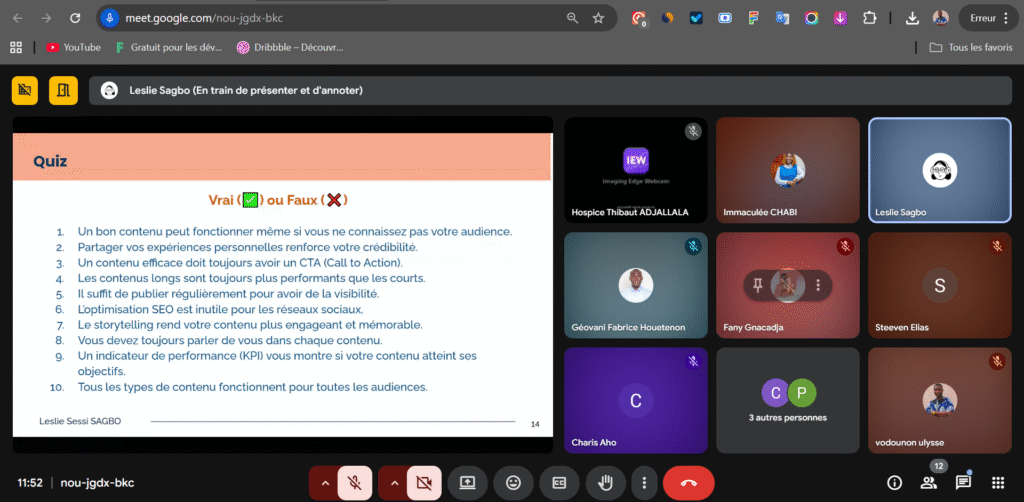Image resolution: width=1024 pixels, height=502 pixels.
Task: Show the participants list panel
Action: pos(929,483)
